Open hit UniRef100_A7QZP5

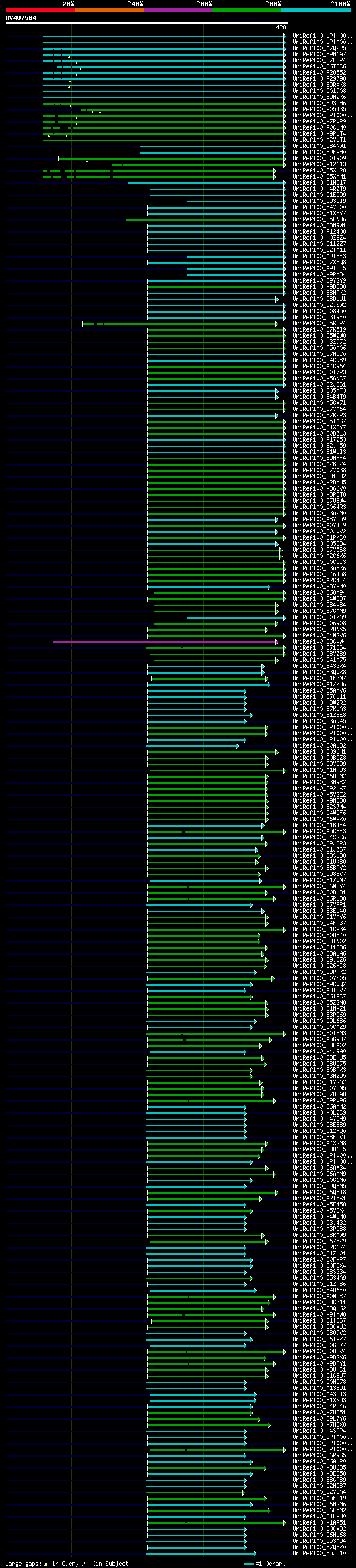[319, 48]
